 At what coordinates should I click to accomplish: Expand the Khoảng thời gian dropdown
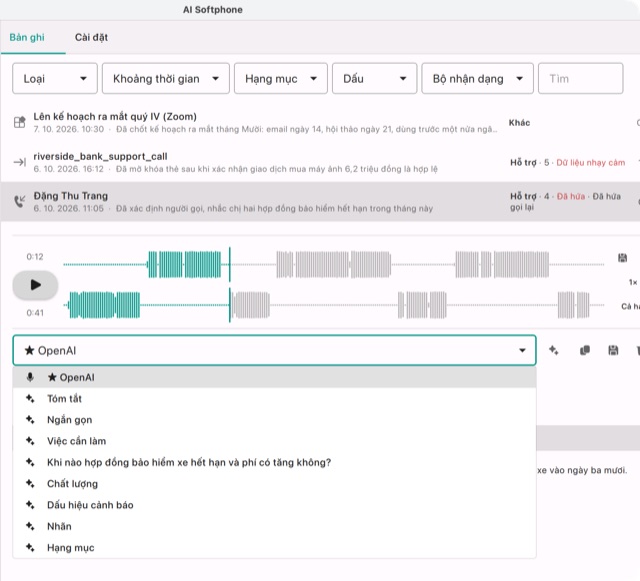(165, 78)
